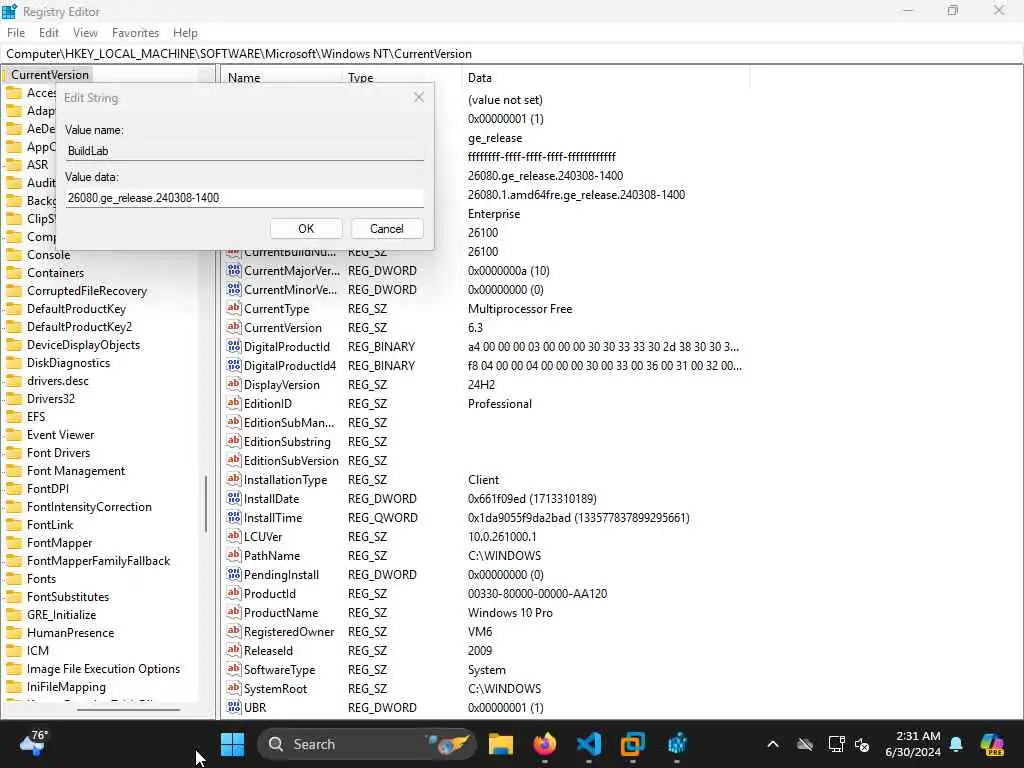
Task: Open Firefox from the taskbar
Action: 545,744
